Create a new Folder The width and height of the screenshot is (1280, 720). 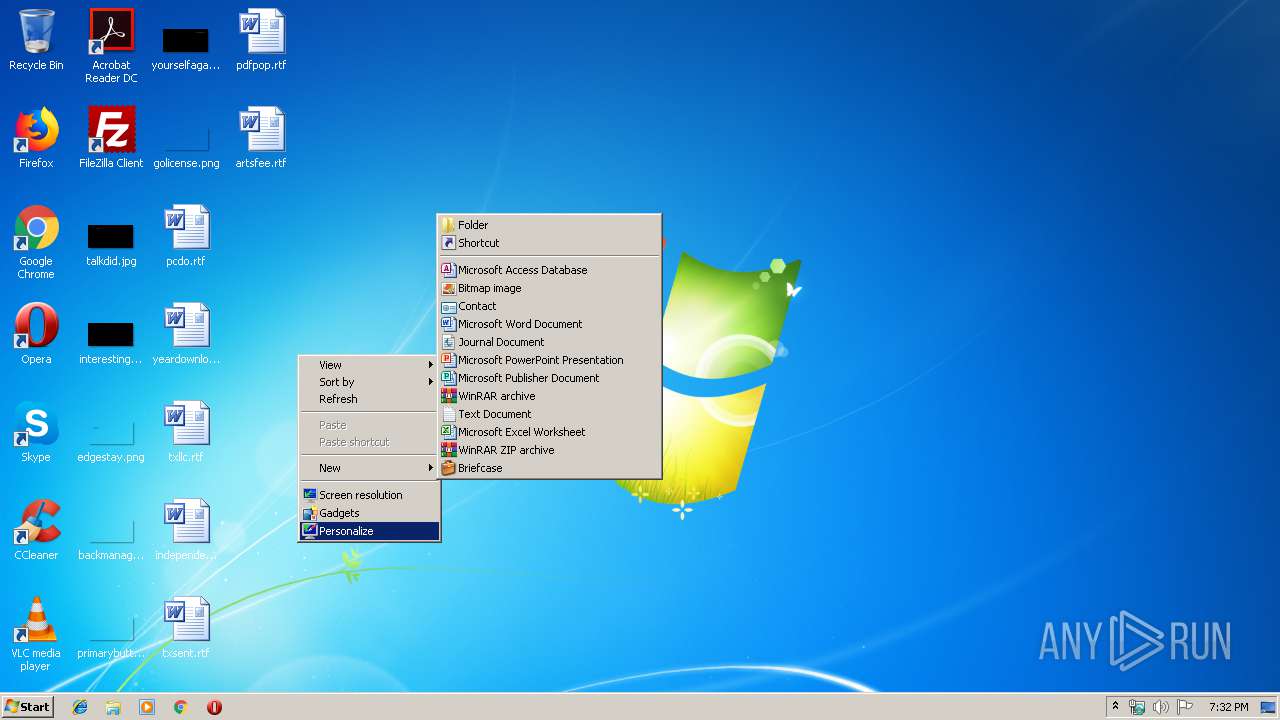[x=549, y=225]
